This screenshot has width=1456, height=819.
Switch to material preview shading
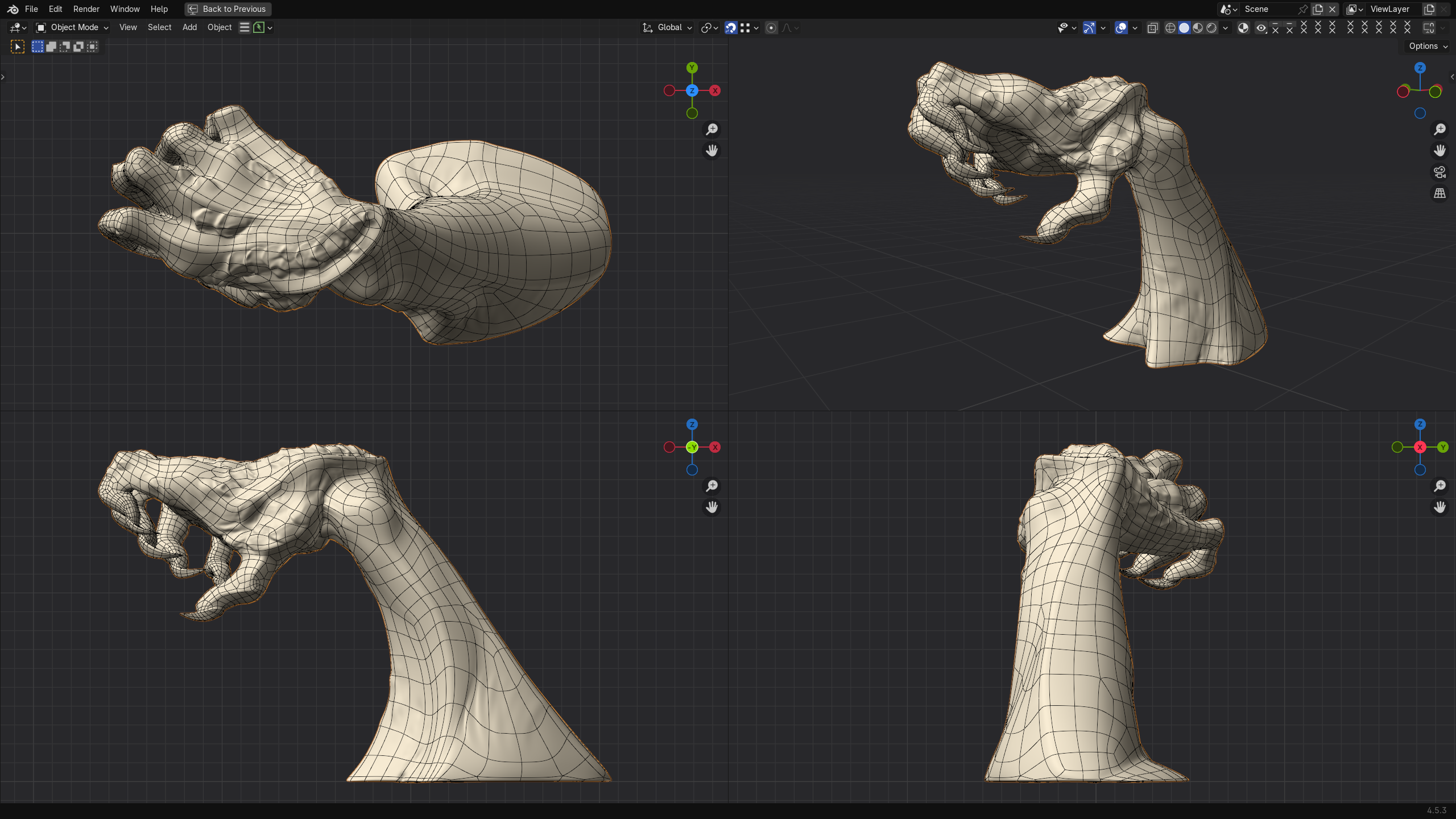(x=1198, y=28)
